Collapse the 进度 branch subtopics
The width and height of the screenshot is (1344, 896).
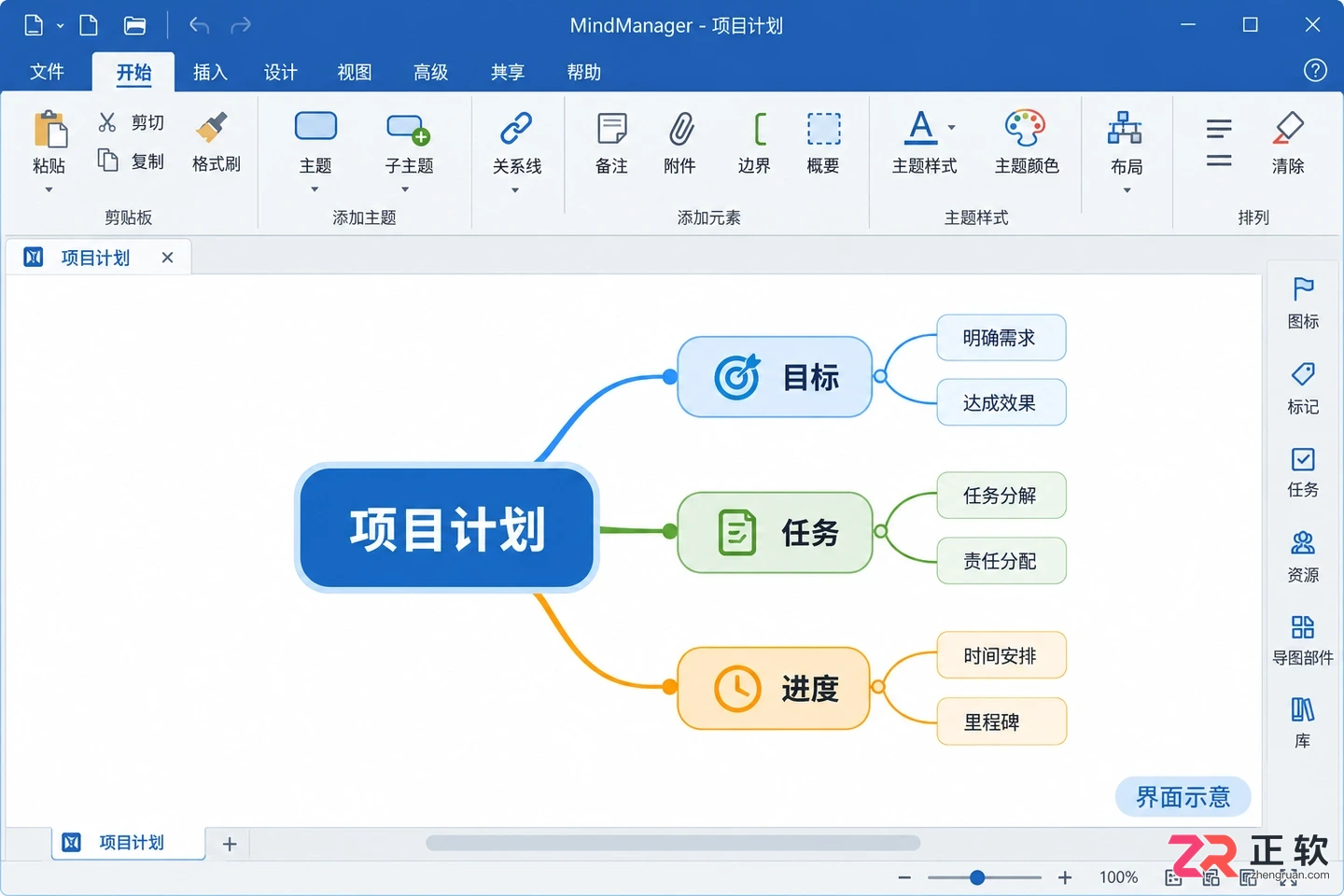(877, 687)
